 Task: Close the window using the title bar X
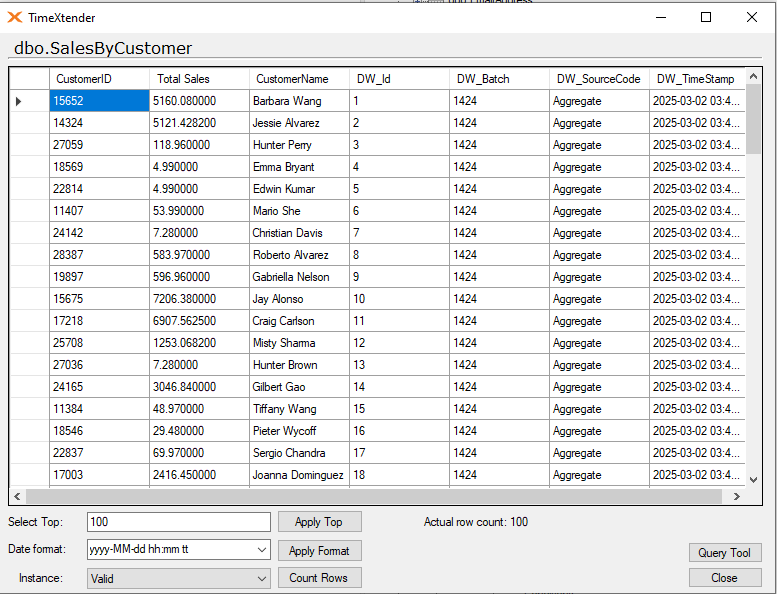pos(752,17)
